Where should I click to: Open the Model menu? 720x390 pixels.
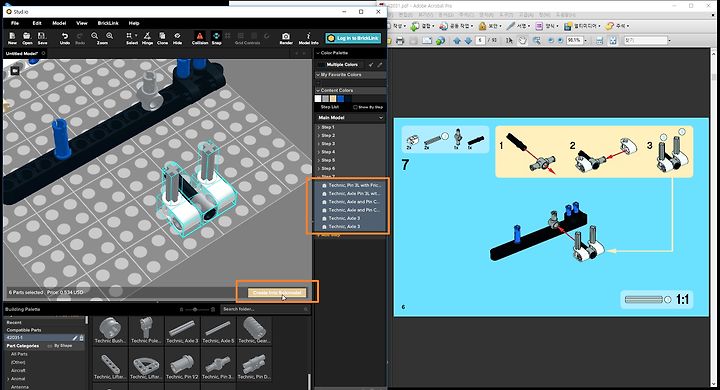[59, 23]
